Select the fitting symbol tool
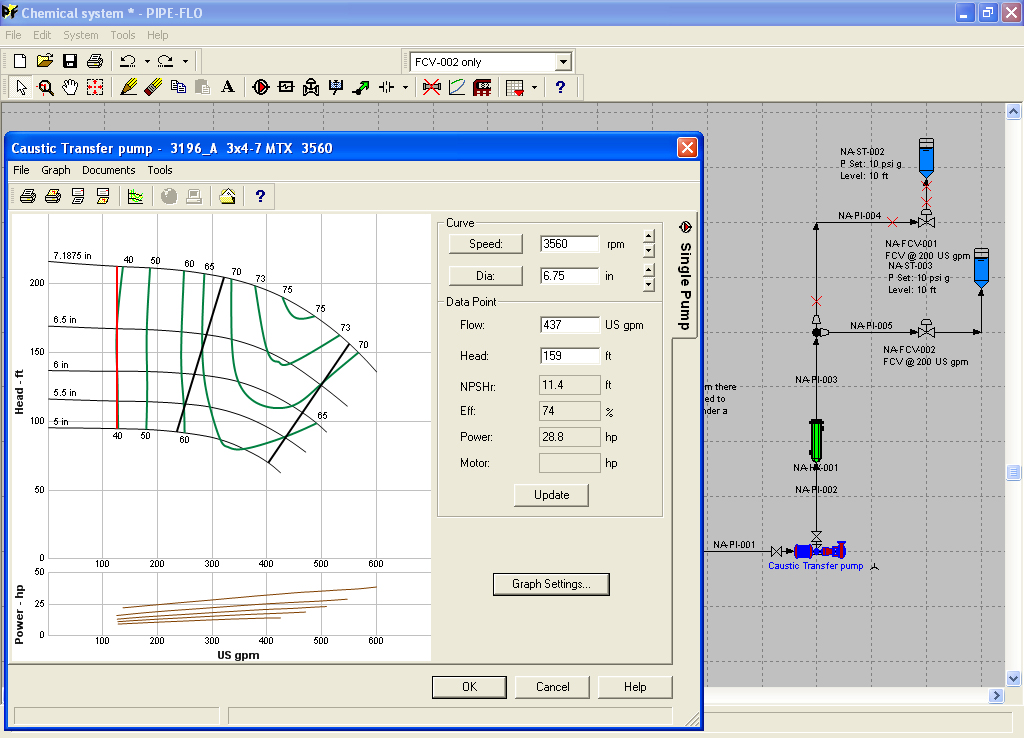 pyautogui.click(x=387, y=87)
